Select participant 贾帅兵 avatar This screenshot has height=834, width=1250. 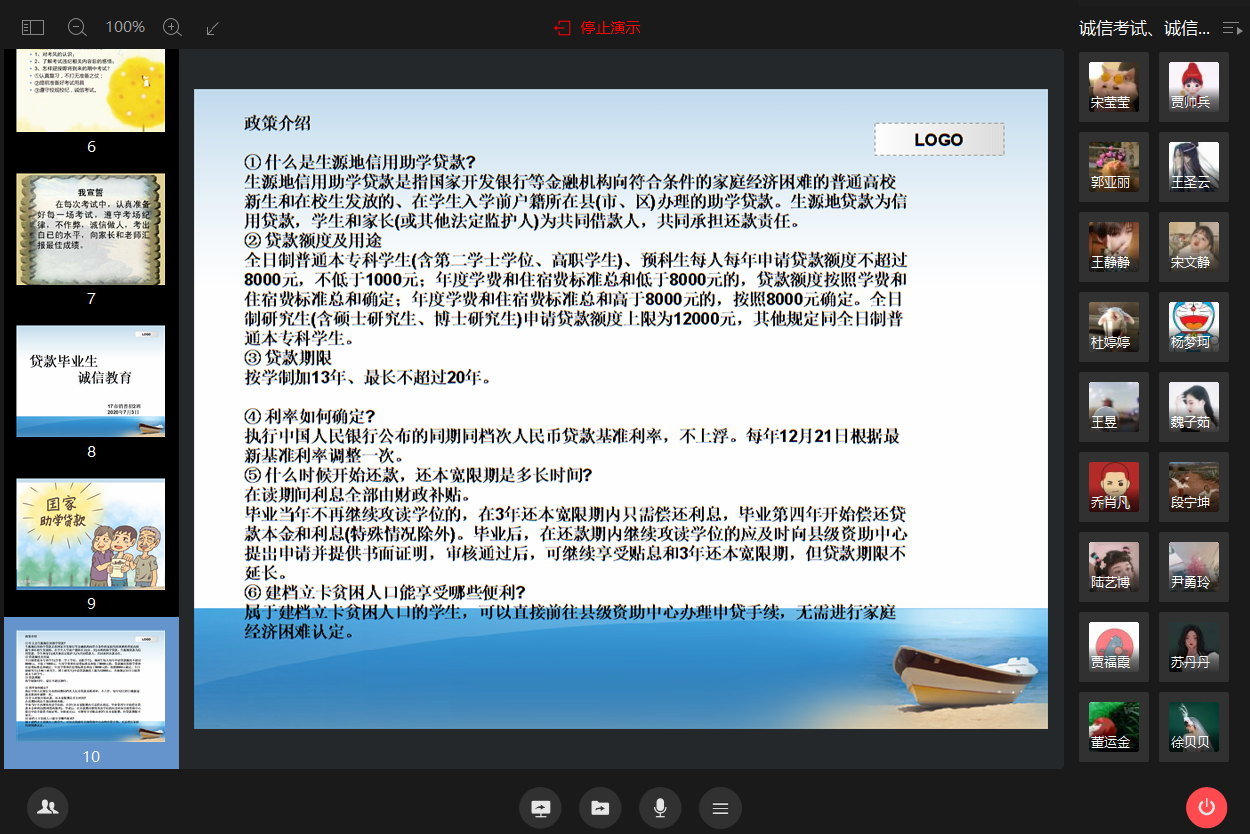coord(1194,87)
